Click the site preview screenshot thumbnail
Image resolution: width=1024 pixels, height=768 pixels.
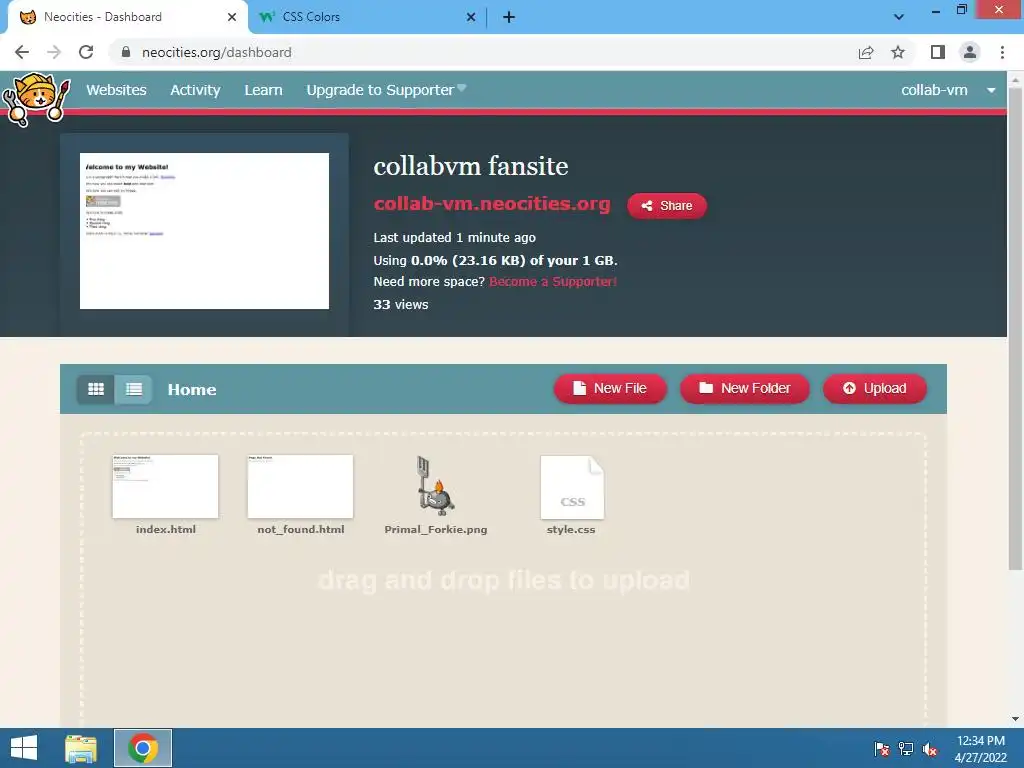(204, 231)
